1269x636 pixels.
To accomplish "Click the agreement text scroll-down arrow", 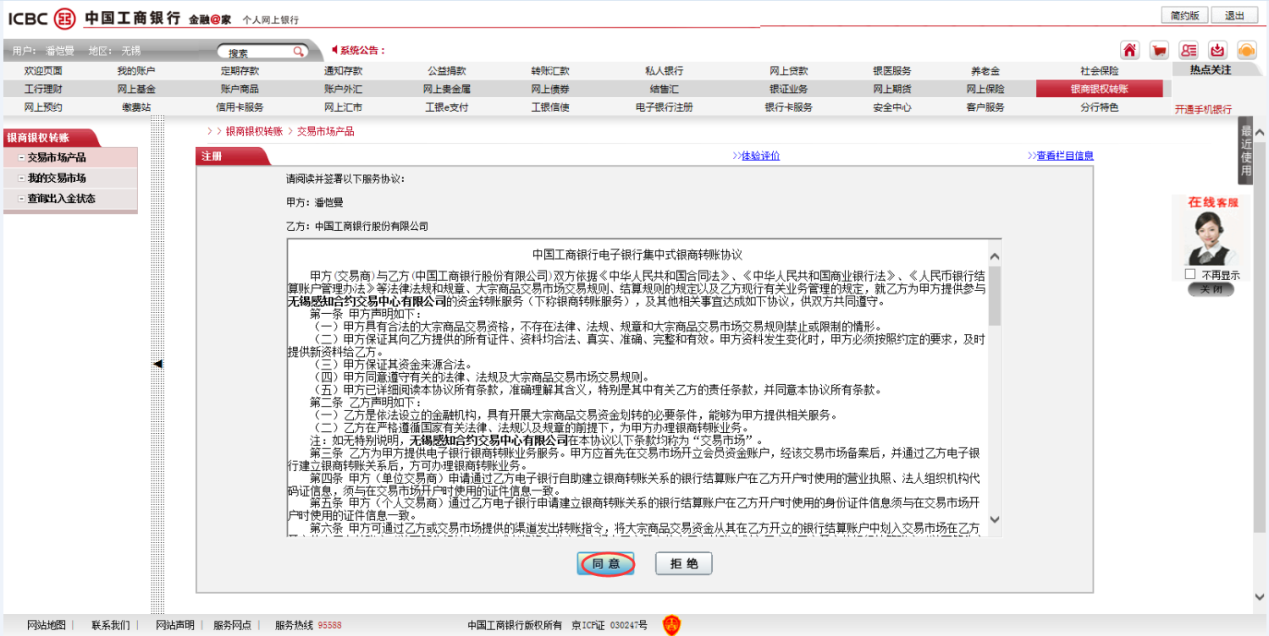I will [x=994, y=519].
